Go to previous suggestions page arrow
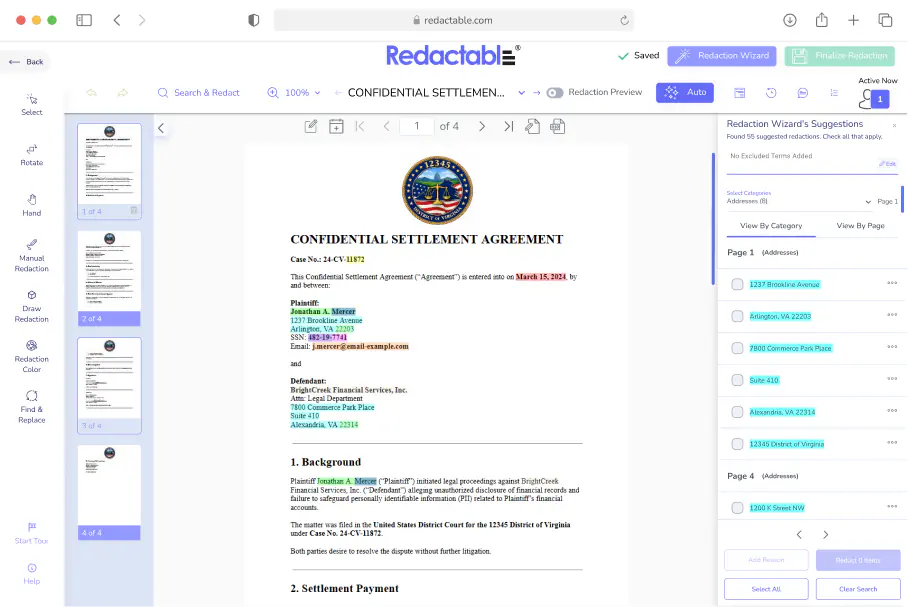This screenshot has height=607, width=908. [799, 535]
